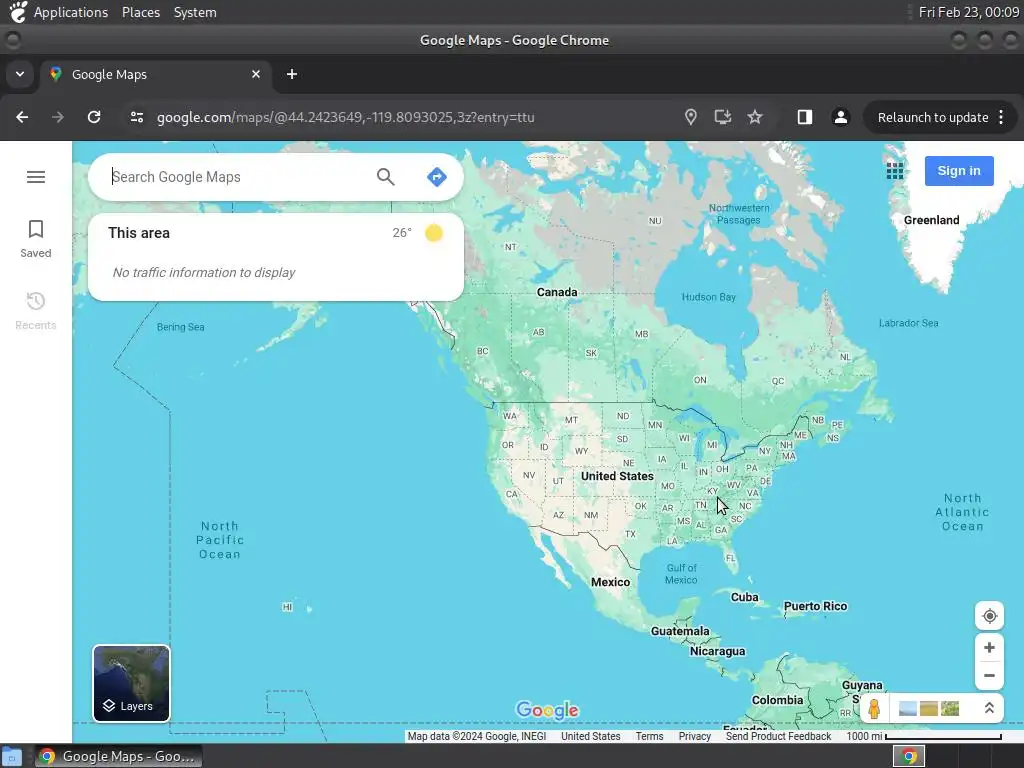
Task: Select Google Maps window in taskbar
Action: pos(118,756)
